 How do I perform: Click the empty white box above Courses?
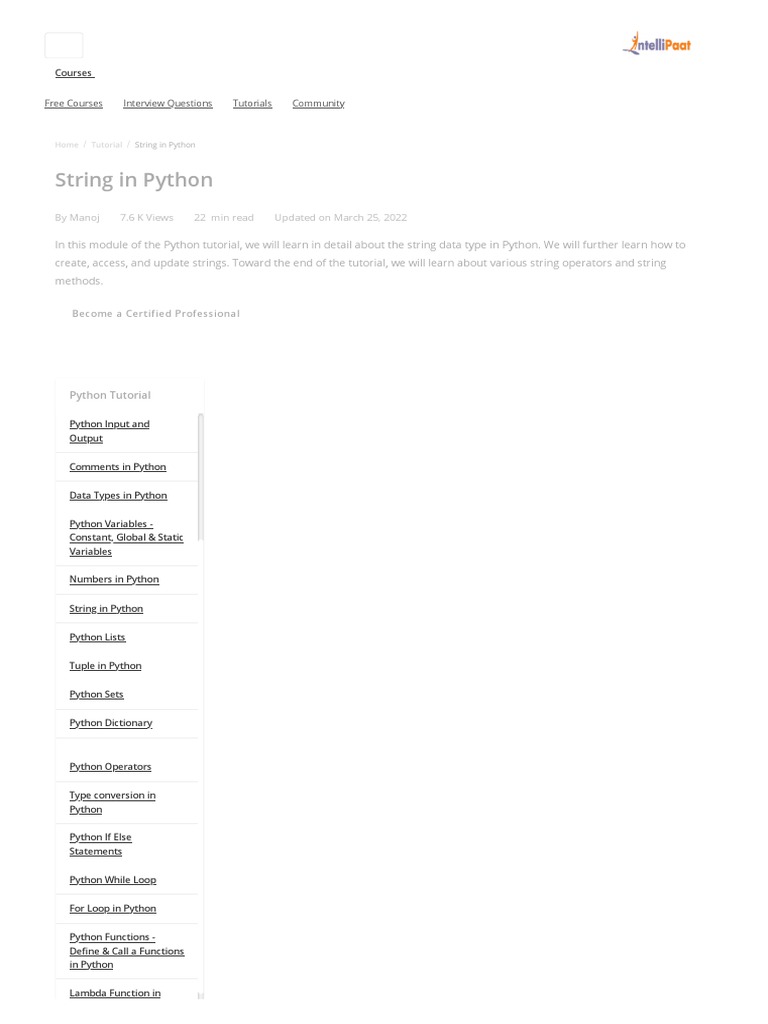[64, 45]
